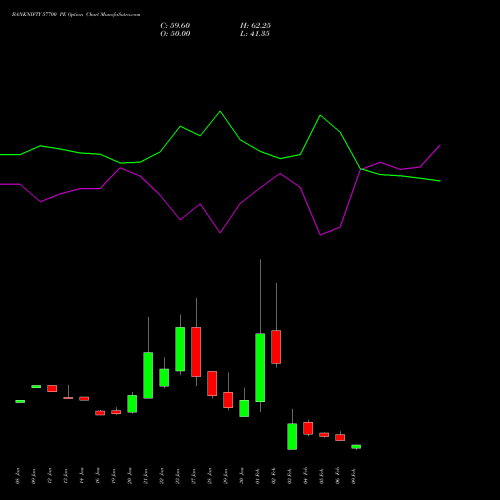500x500 pixels.
Task: Click the 08 Jan date label
Action: click(18, 476)
